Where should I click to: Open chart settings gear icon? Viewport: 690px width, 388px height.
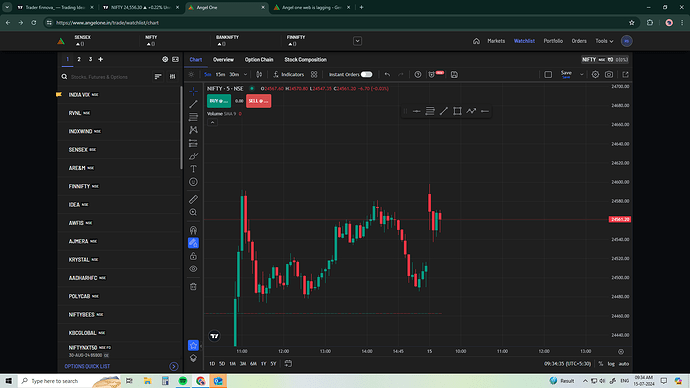595,75
